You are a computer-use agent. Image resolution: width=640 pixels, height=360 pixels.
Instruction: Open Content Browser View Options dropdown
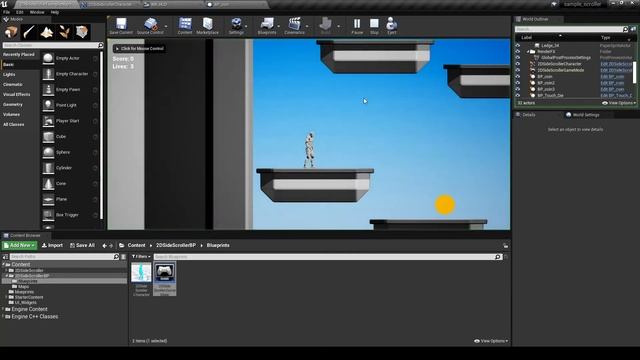491,341
